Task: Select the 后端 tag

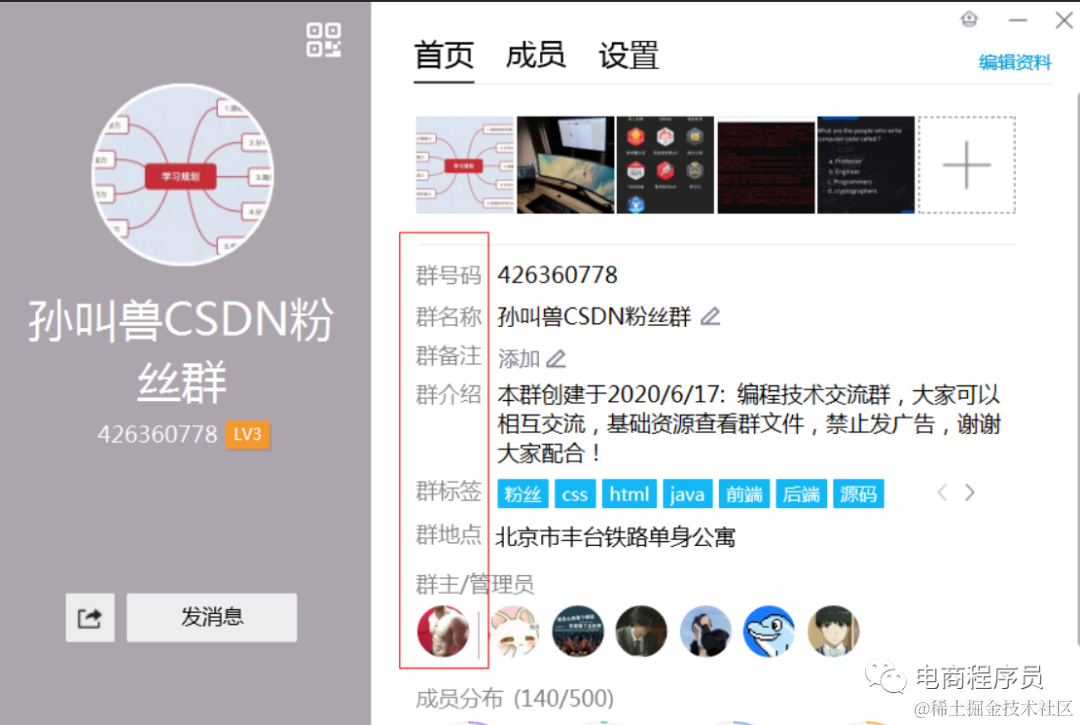Action: click(x=801, y=494)
